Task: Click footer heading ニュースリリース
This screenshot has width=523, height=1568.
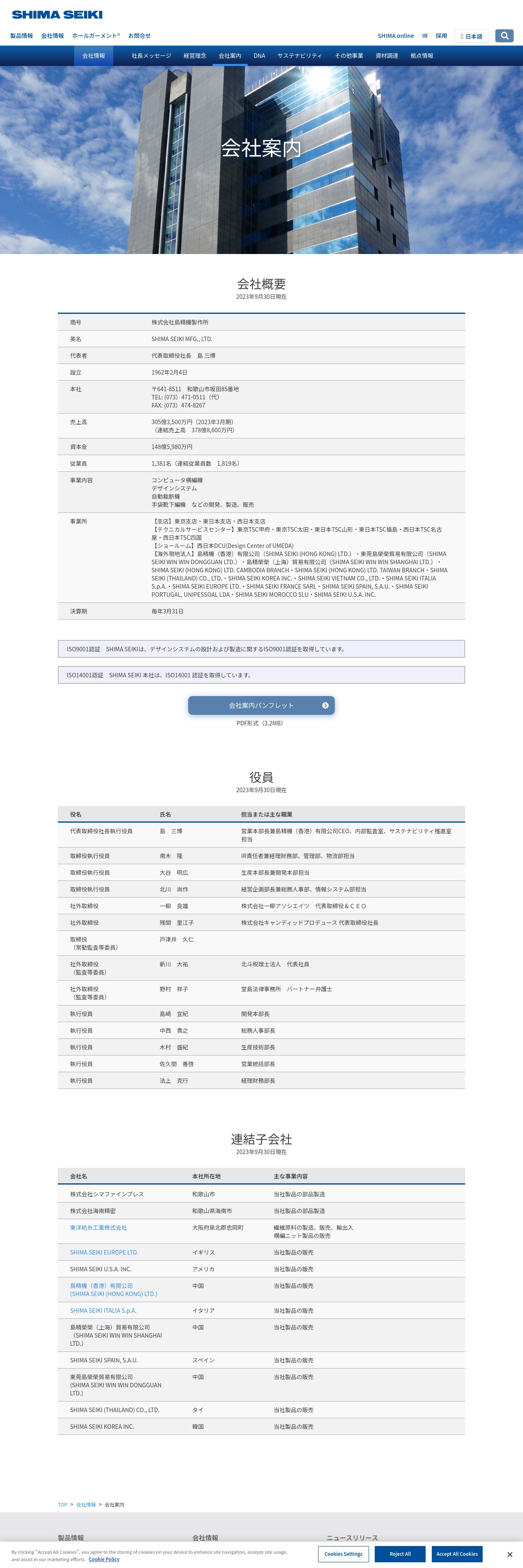Action: 352,1538
